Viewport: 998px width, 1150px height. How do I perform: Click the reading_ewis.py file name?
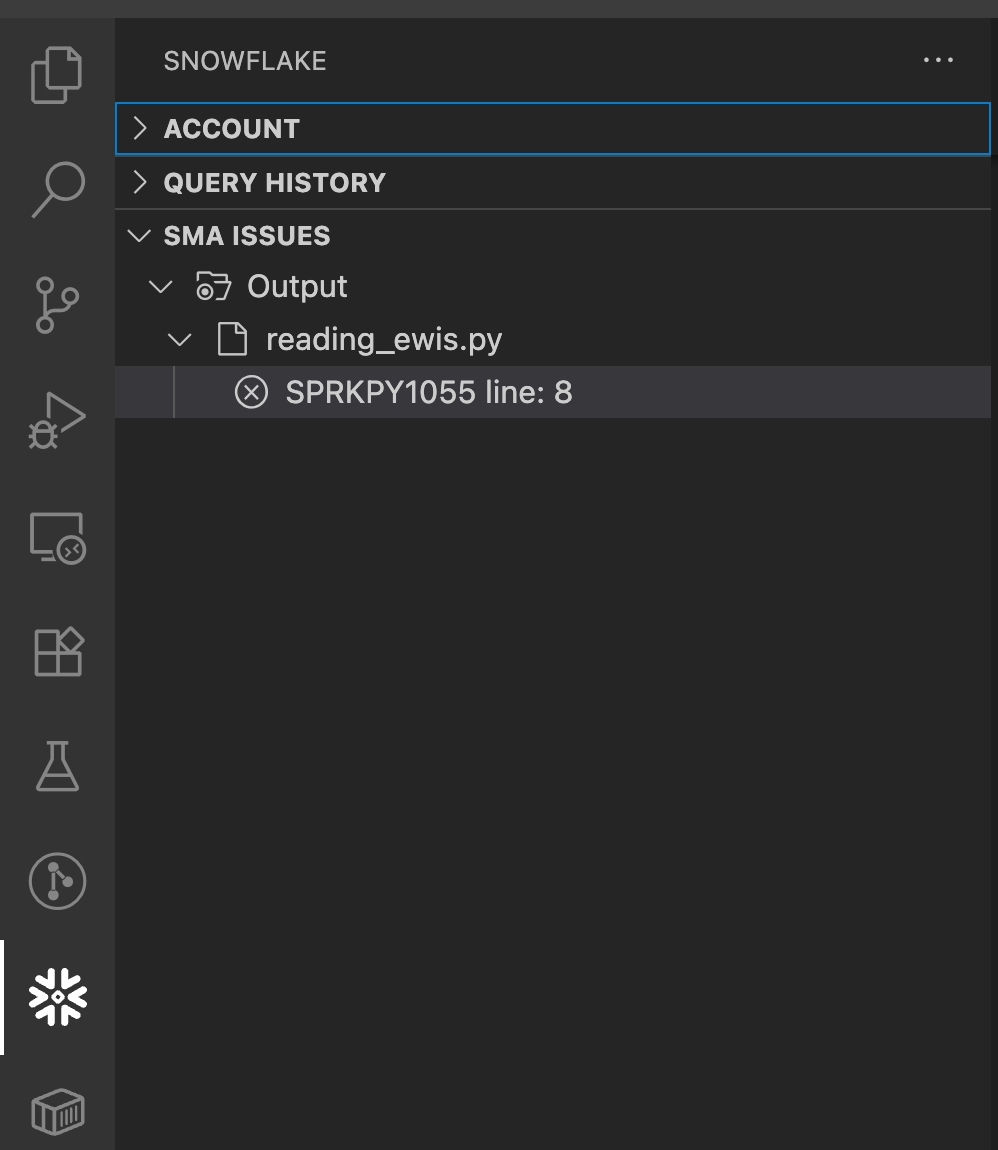[x=384, y=340]
